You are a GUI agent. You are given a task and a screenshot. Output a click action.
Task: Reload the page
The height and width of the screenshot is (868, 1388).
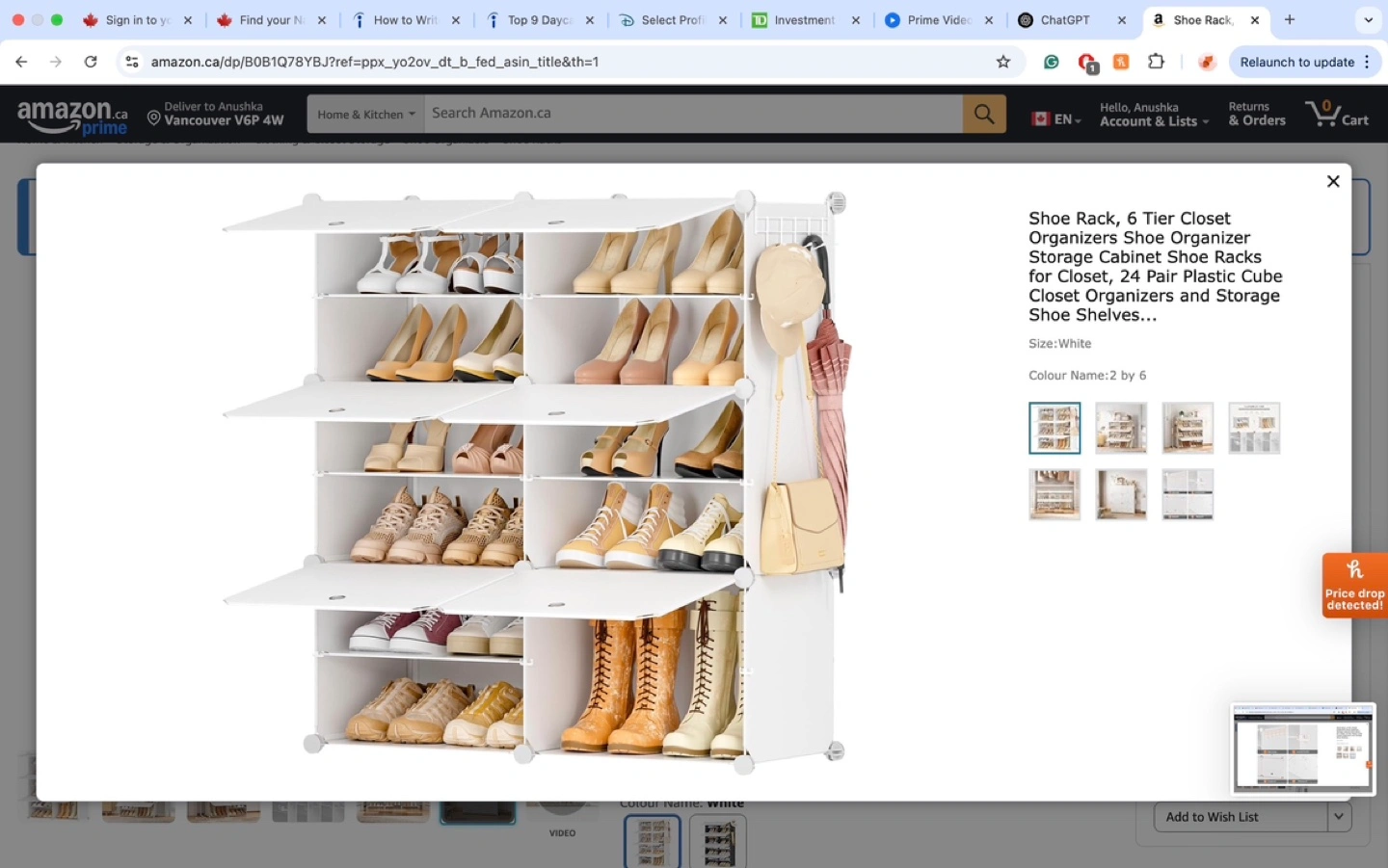[91, 62]
